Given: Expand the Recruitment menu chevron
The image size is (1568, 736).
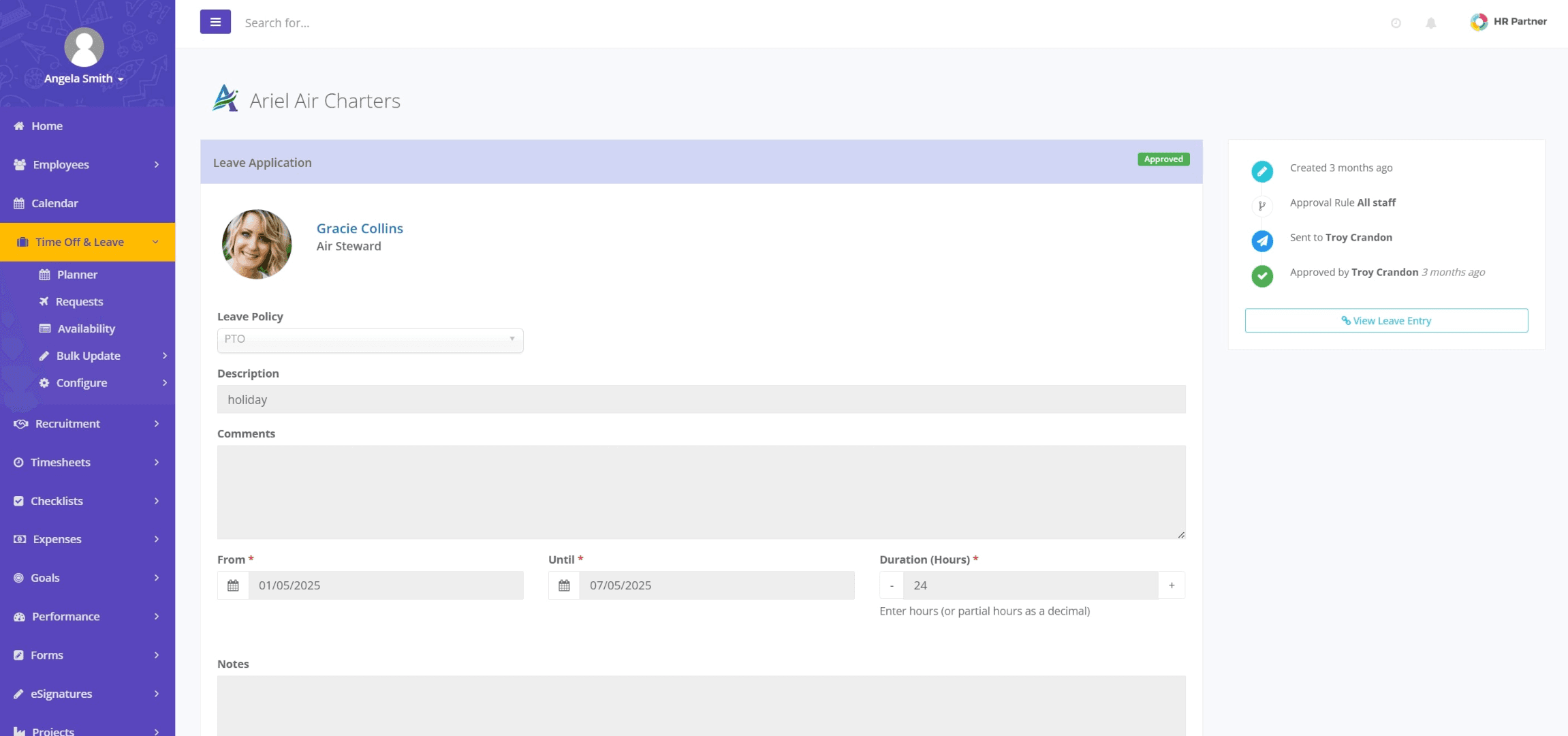Looking at the screenshot, I should coord(157,424).
